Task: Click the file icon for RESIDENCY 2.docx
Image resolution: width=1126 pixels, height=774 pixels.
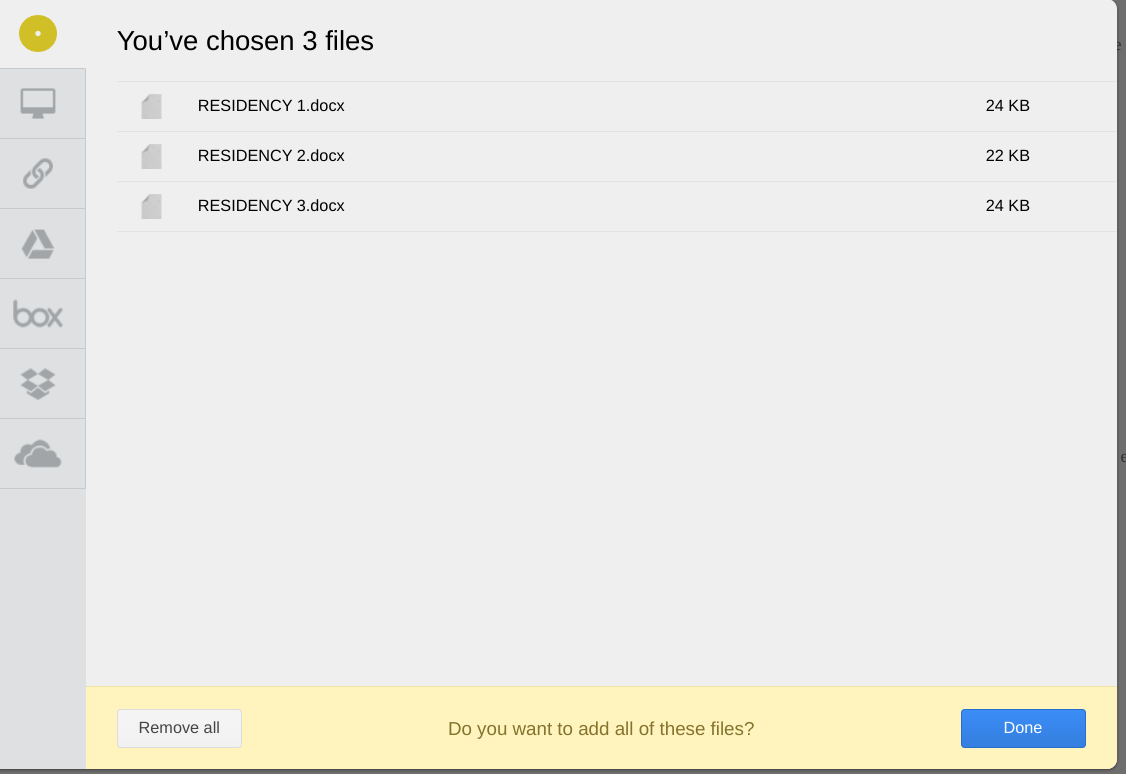Action: coord(152,157)
